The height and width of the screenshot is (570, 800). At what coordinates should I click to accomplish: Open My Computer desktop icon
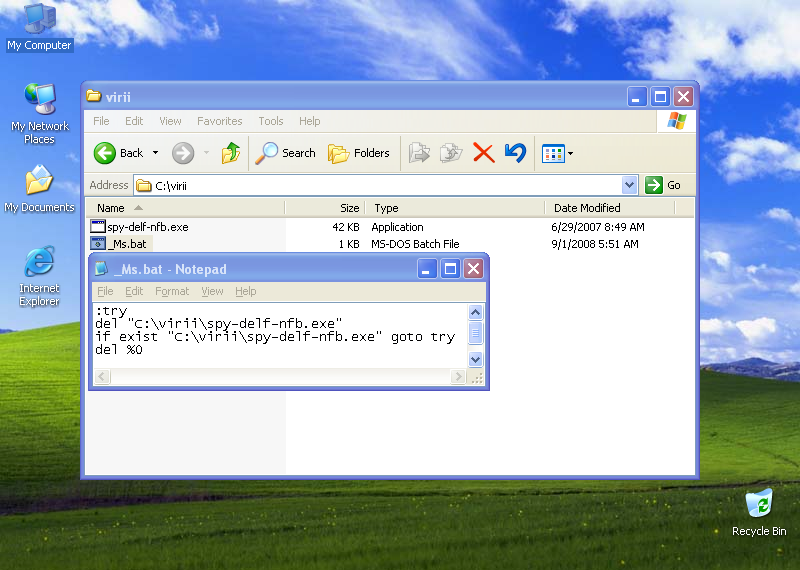(40, 26)
